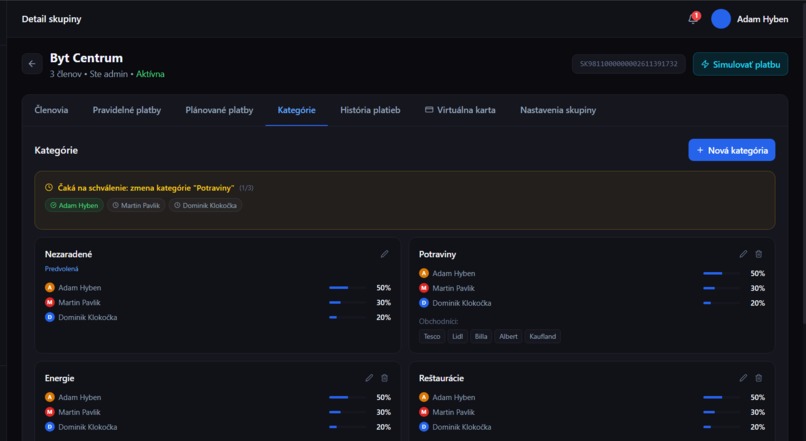The image size is (806, 441).
Task: Click Adam Hyben 50% bar in Nezaradené
Action: (x=347, y=288)
